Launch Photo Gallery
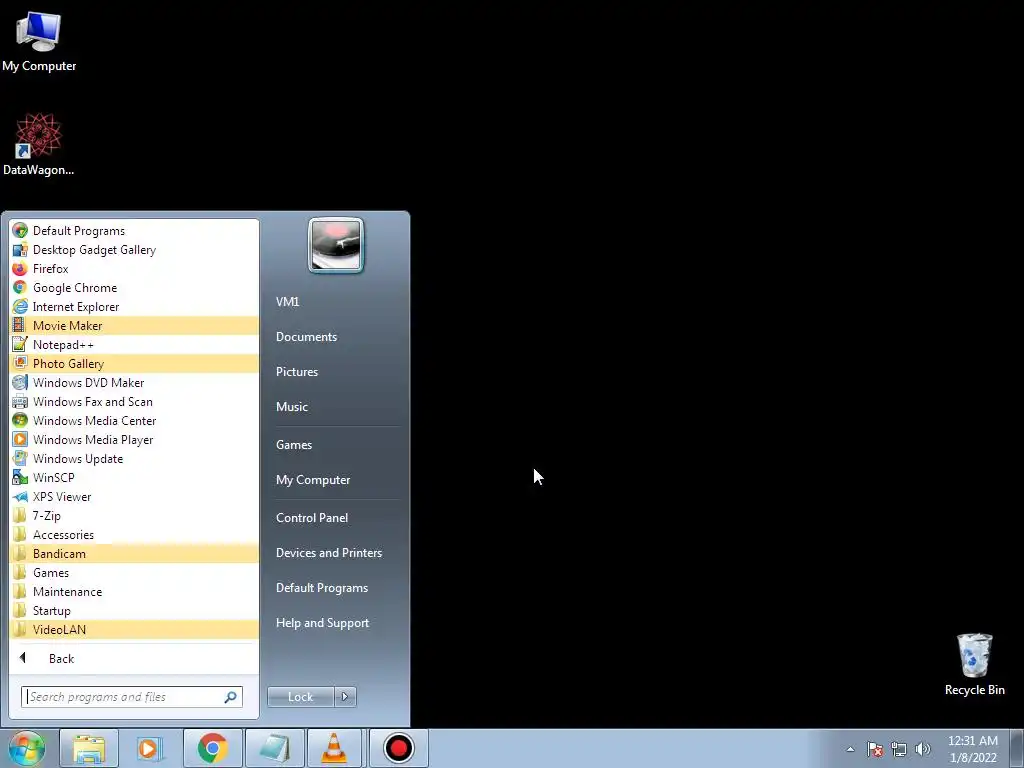 tap(135, 363)
